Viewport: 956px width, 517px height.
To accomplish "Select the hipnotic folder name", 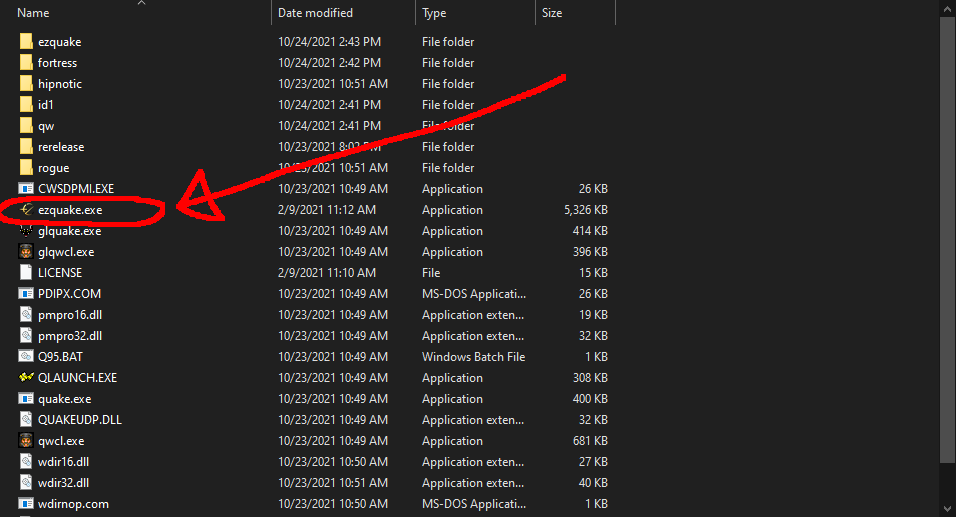I will click(x=60, y=84).
